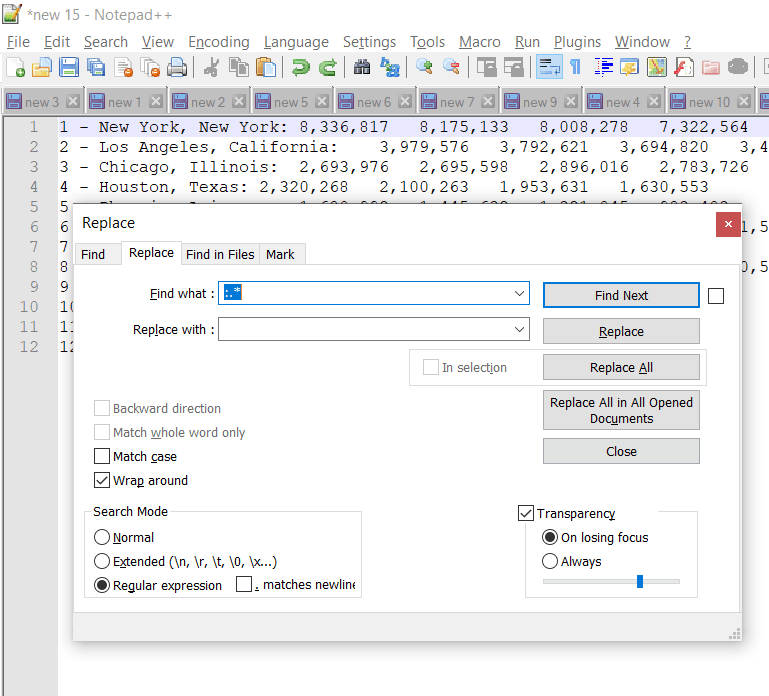Click the Close All documents toolbar icon
This screenshot has height=696, width=769.
pyautogui.click(x=150, y=67)
